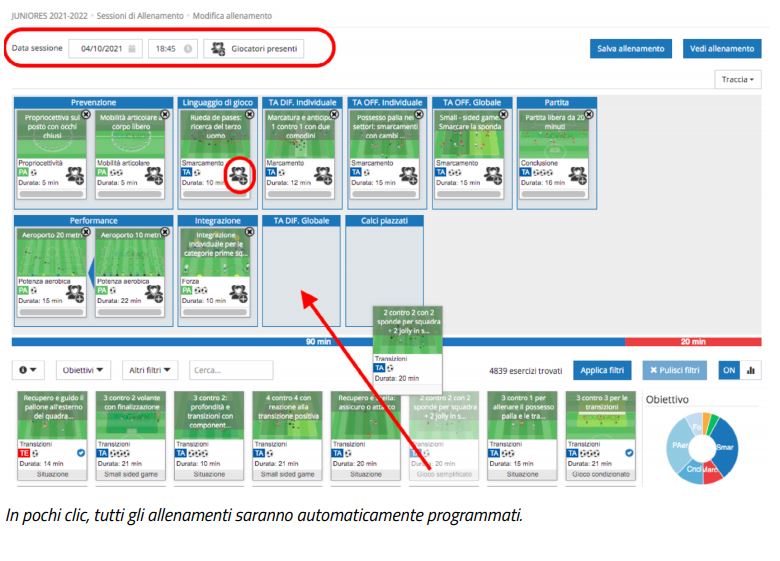
Task: Open player assignment on Partita libera card
Action: 575,174
